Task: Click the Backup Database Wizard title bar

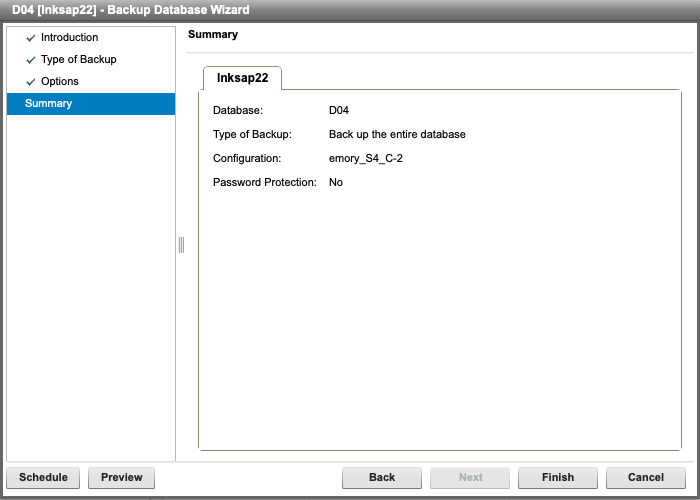Action: click(x=350, y=10)
